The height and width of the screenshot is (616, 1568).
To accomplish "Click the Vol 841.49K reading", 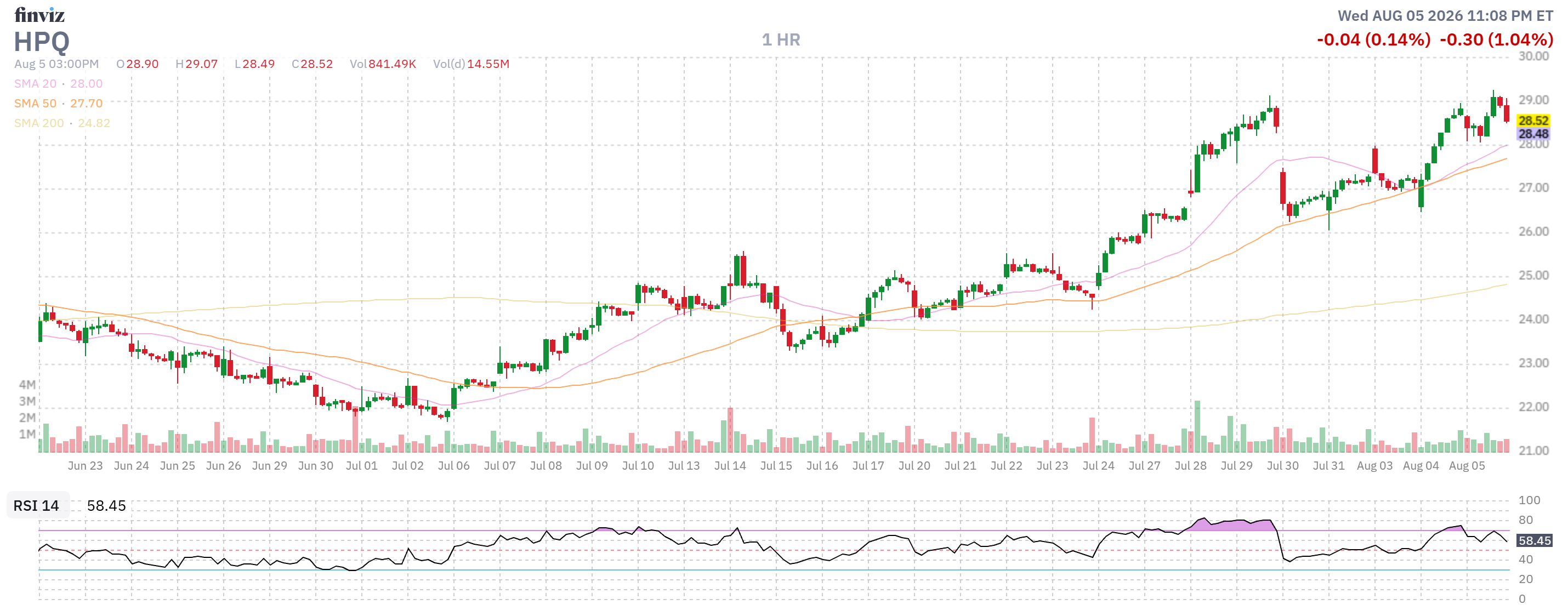I will [383, 64].
